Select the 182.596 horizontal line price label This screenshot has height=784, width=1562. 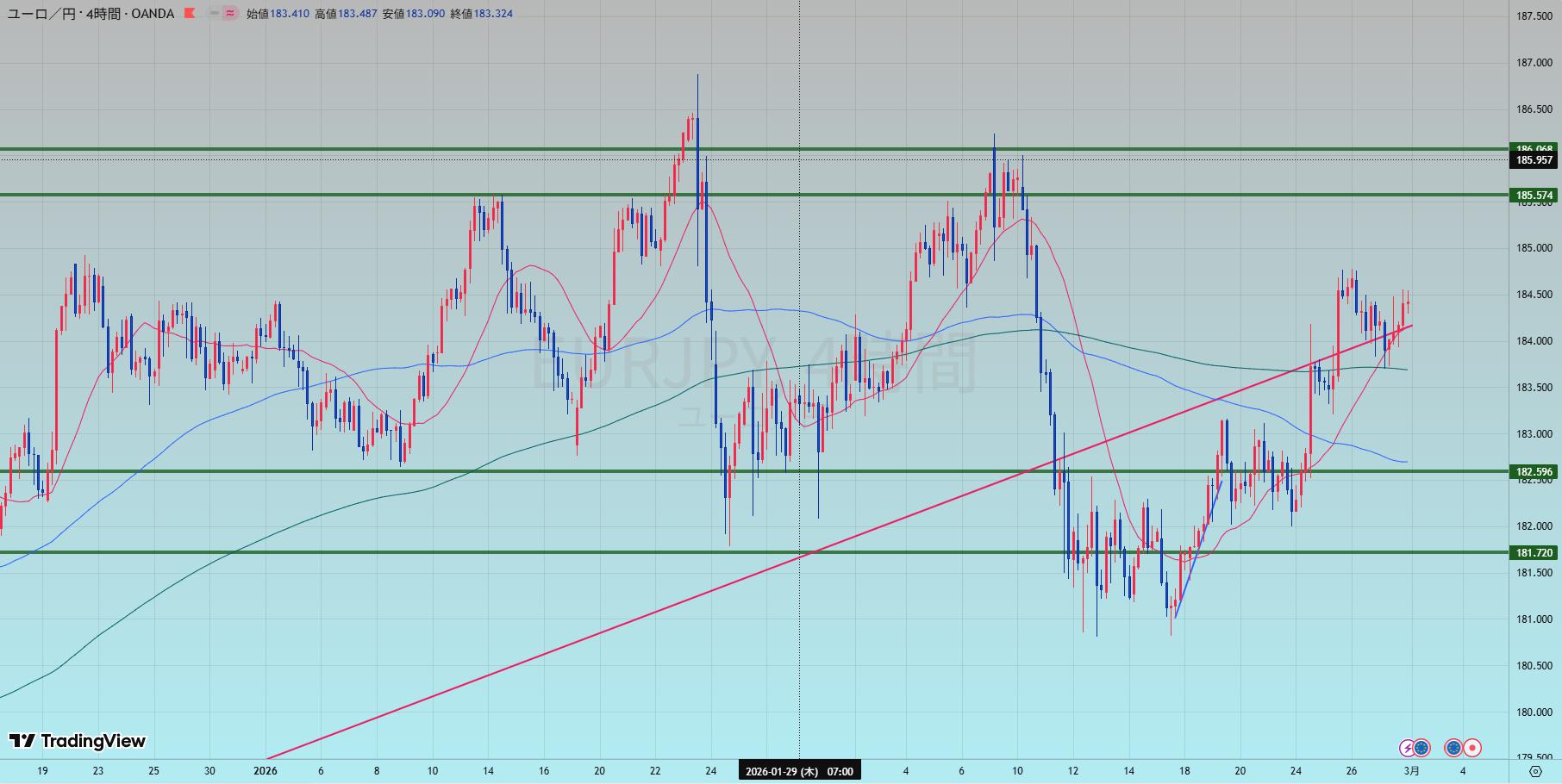point(1534,471)
